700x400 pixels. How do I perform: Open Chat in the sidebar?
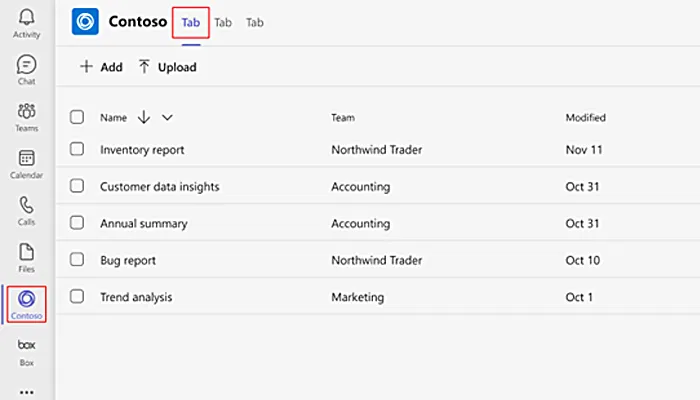(27, 66)
